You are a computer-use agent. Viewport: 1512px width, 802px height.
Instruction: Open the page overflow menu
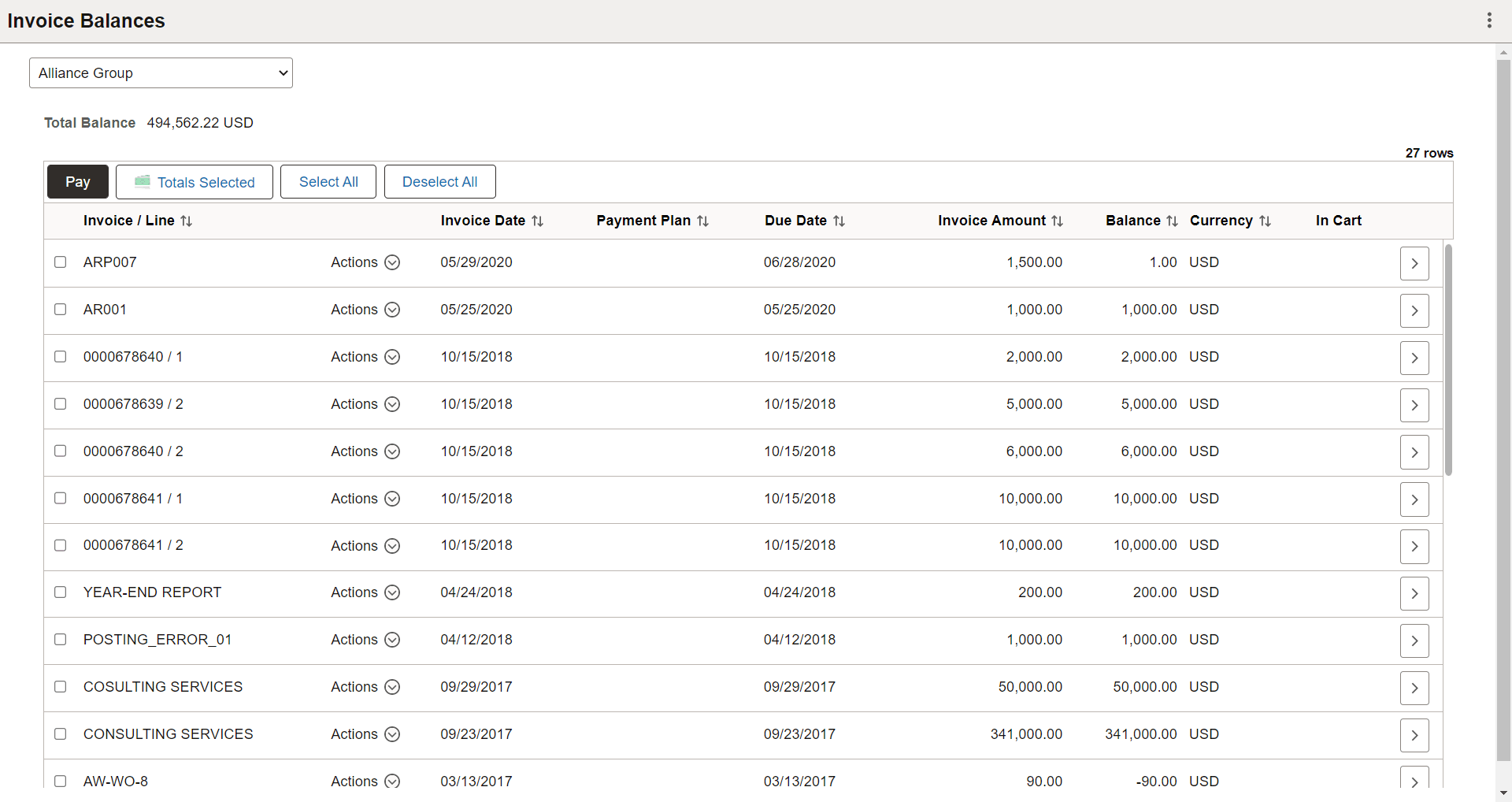pyautogui.click(x=1489, y=20)
